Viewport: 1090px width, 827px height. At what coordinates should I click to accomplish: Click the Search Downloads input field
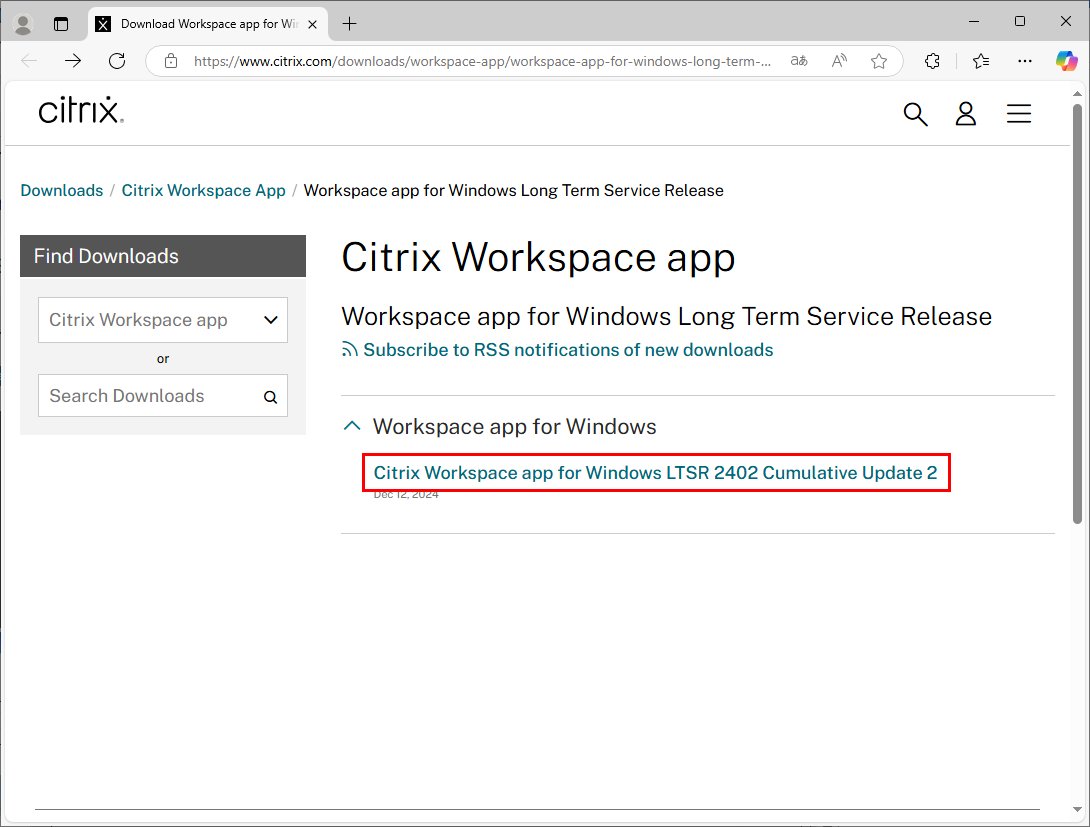point(150,396)
